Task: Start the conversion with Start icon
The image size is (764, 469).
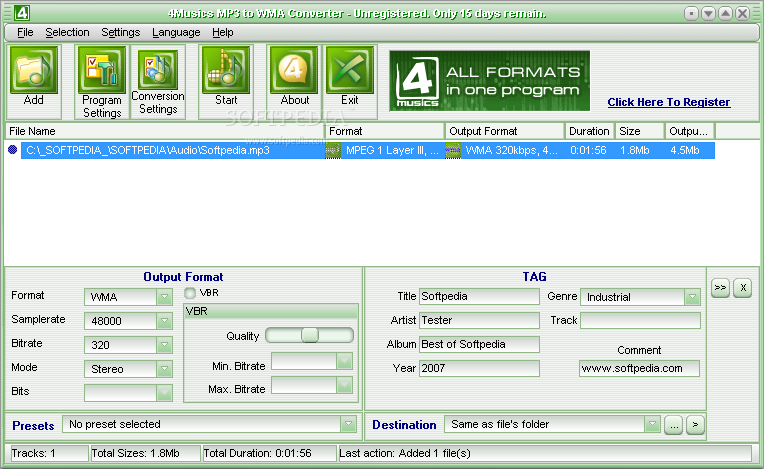Action: pyautogui.click(x=226, y=70)
